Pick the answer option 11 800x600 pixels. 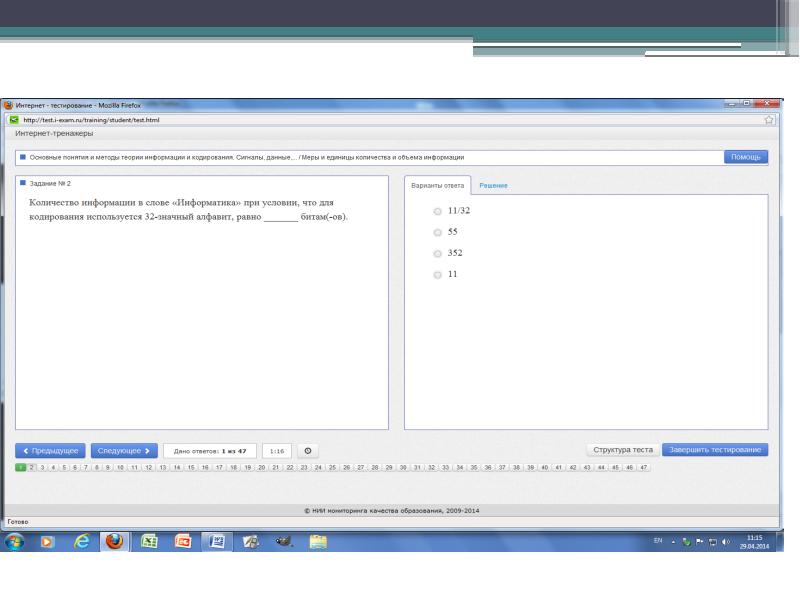coord(437,274)
